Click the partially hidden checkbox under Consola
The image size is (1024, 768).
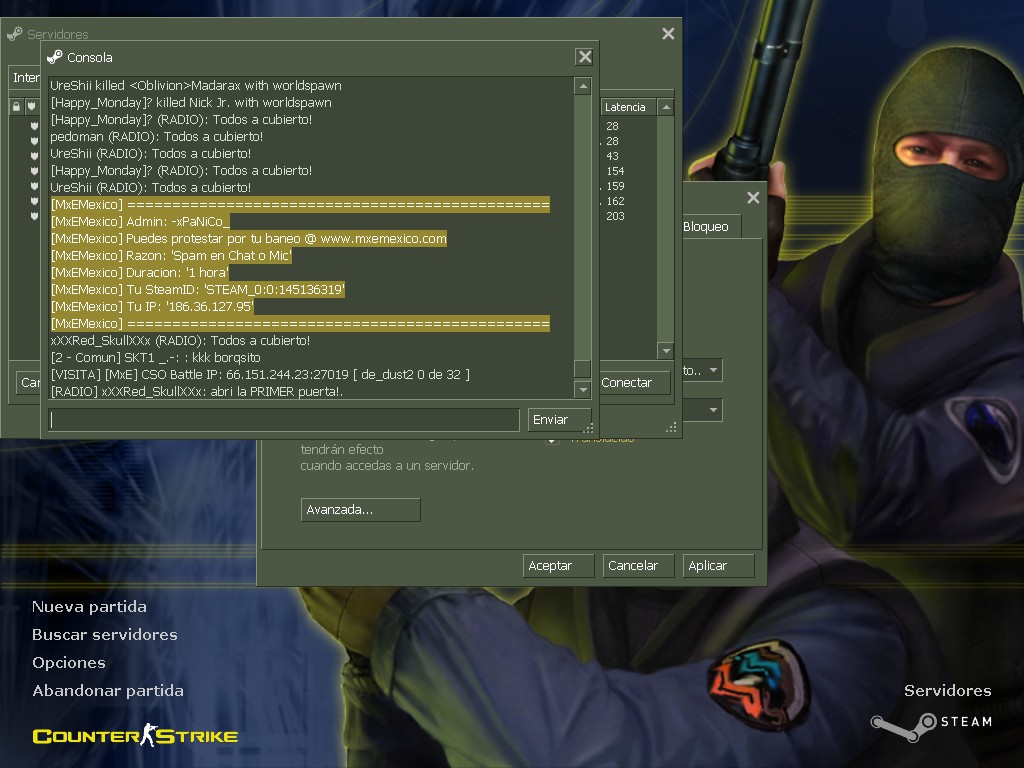point(552,441)
